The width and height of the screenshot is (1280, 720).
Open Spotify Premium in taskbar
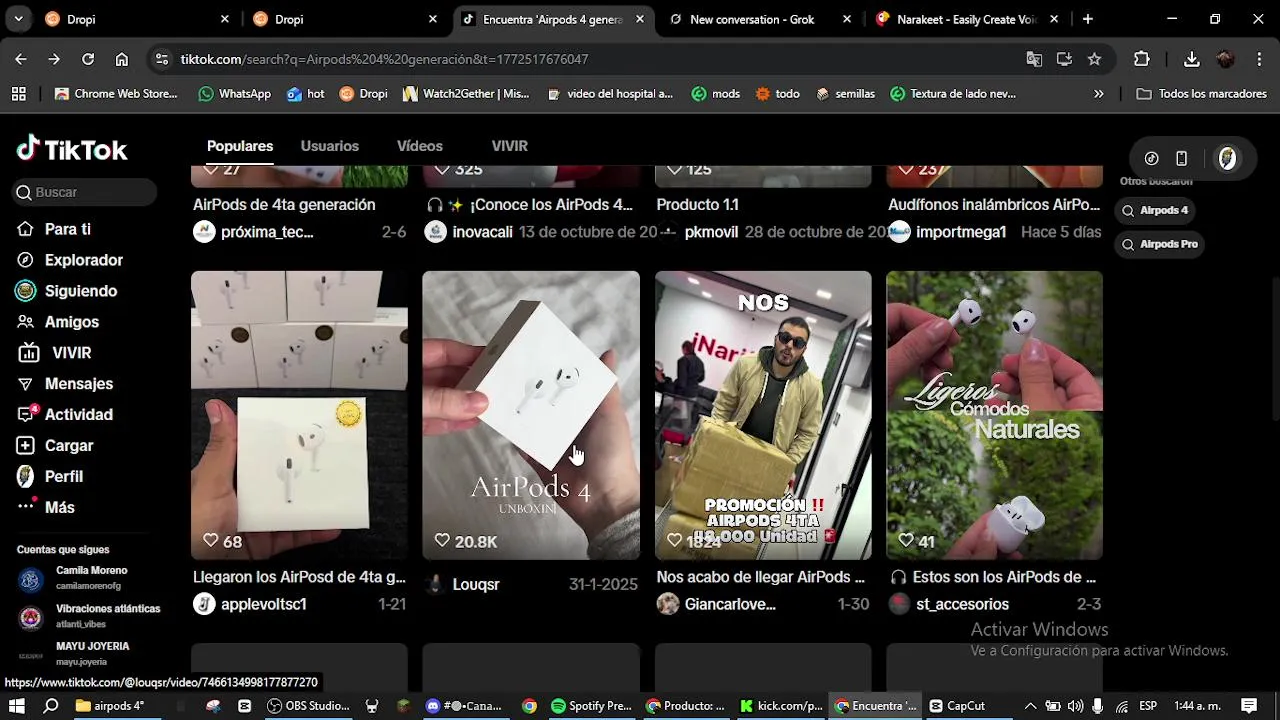592,706
